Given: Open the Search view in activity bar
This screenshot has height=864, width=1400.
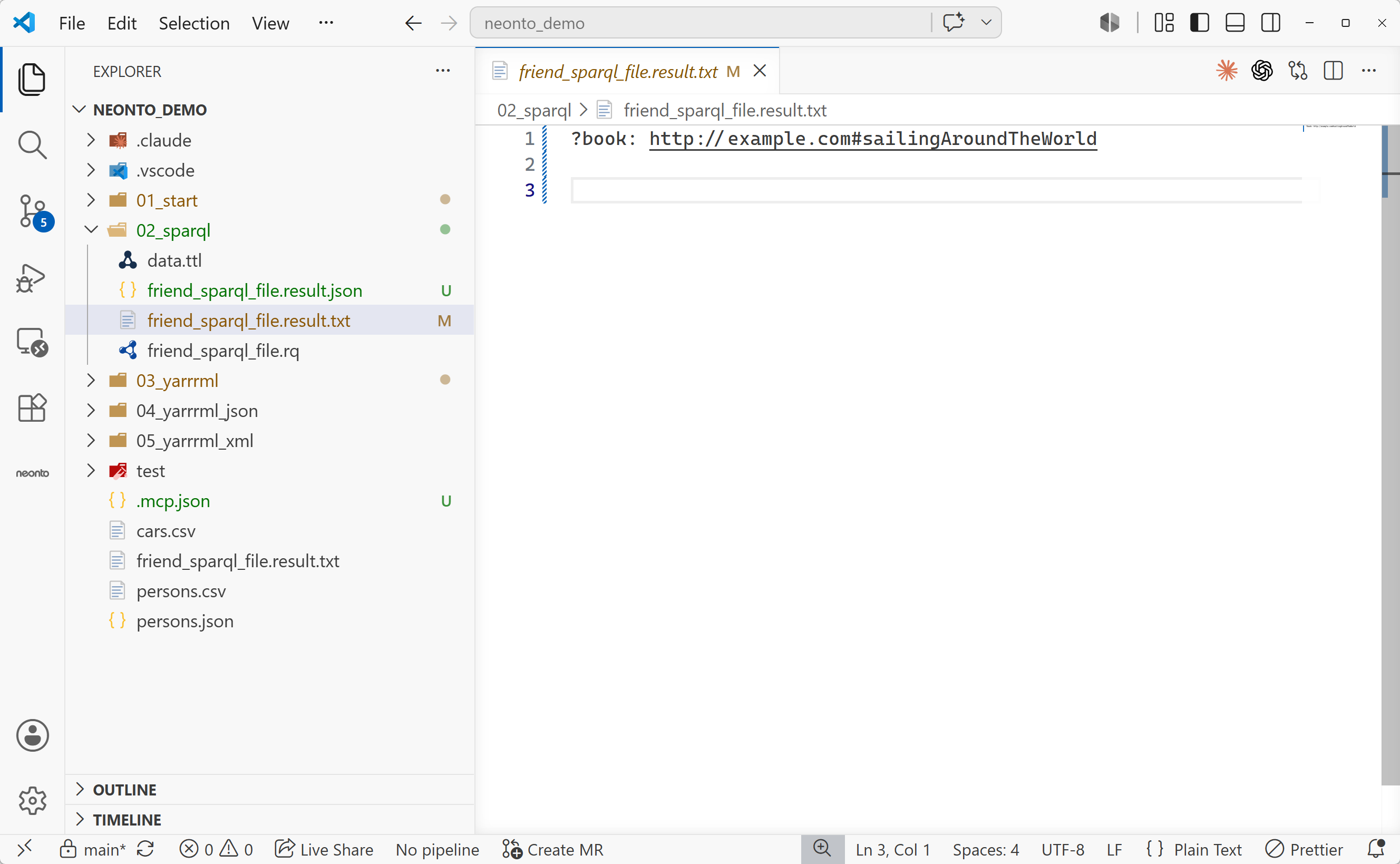Looking at the screenshot, I should point(32,144).
